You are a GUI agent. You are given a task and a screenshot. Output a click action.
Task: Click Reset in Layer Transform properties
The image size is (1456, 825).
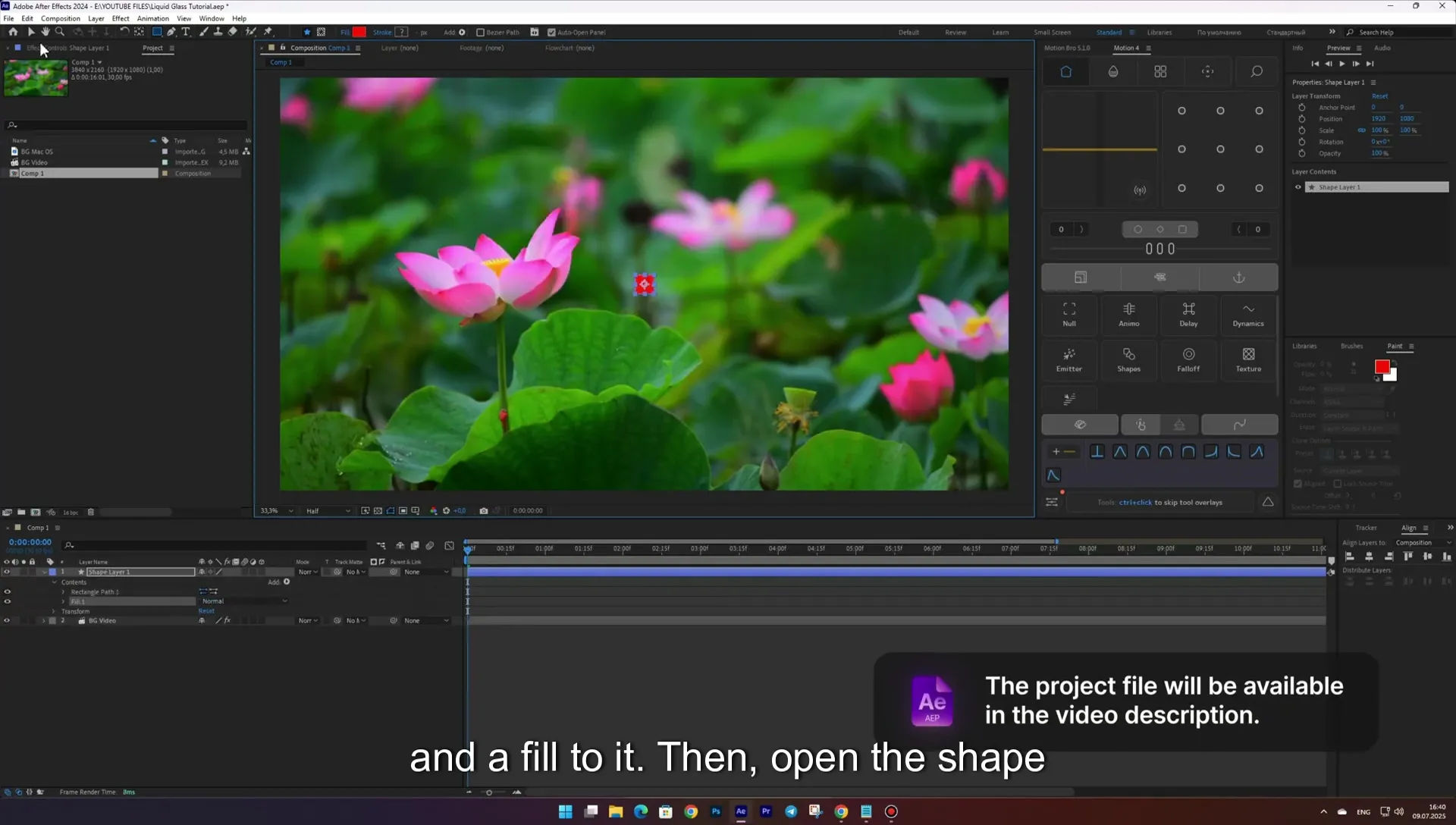pyautogui.click(x=1379, y=96)
